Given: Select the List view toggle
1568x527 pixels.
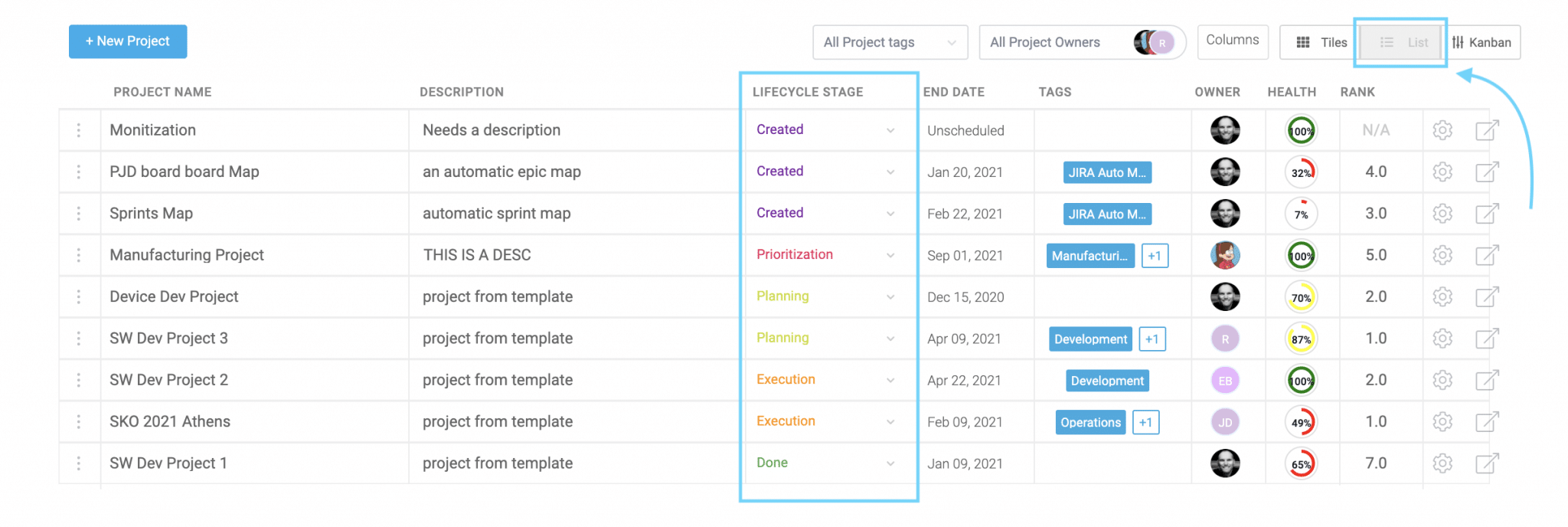Looking at the screenshot, I should coord(1403,42).
